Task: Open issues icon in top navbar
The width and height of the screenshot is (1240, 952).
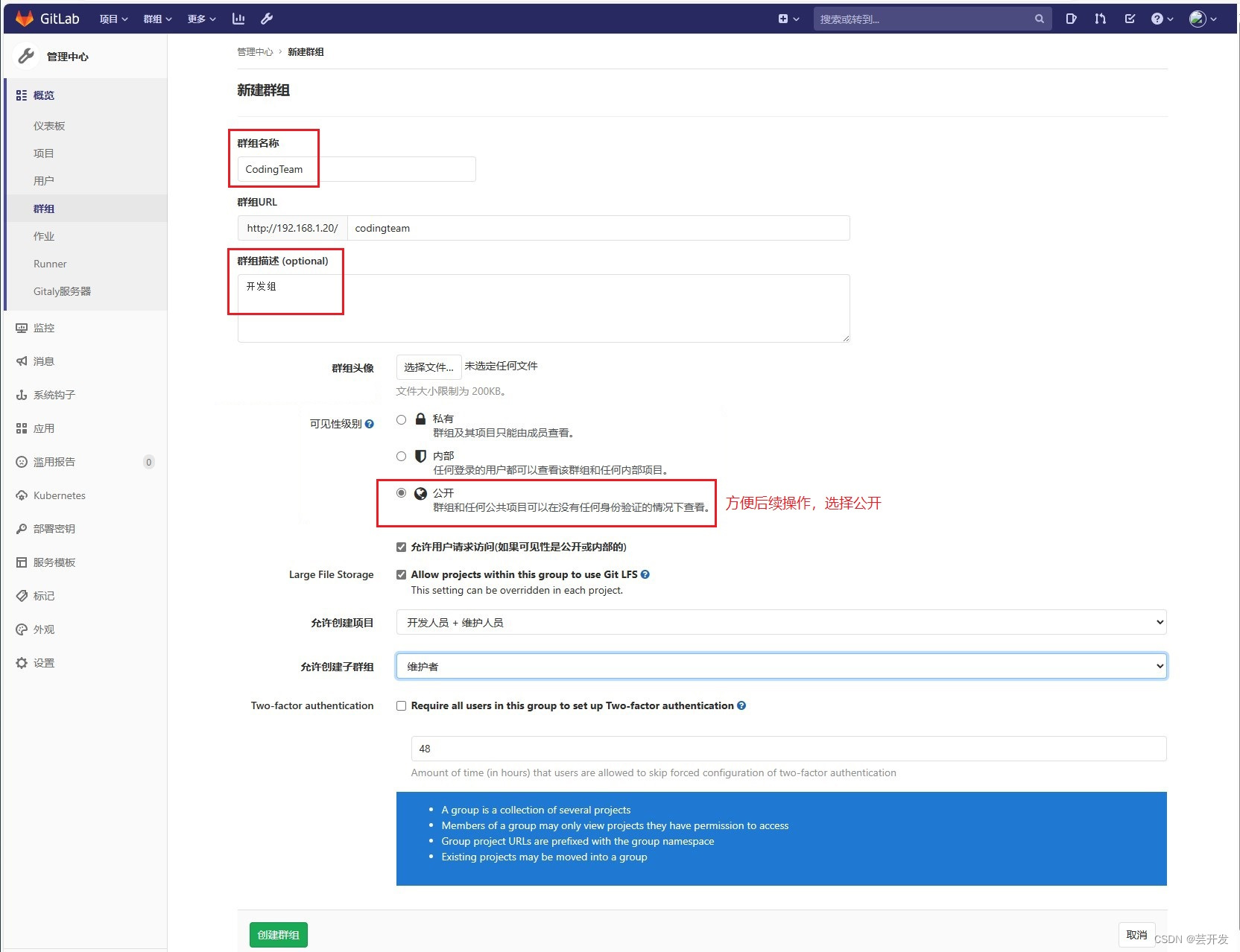Action: tap(1071, 19)
